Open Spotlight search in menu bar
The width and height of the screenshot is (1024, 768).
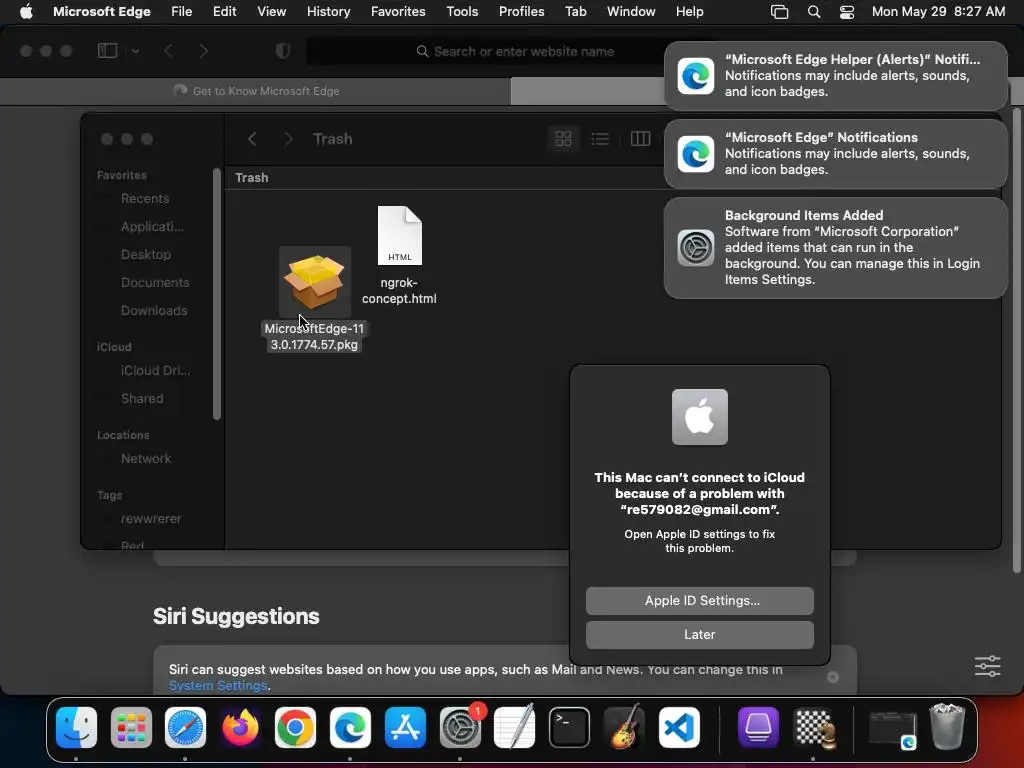(814, 12)
